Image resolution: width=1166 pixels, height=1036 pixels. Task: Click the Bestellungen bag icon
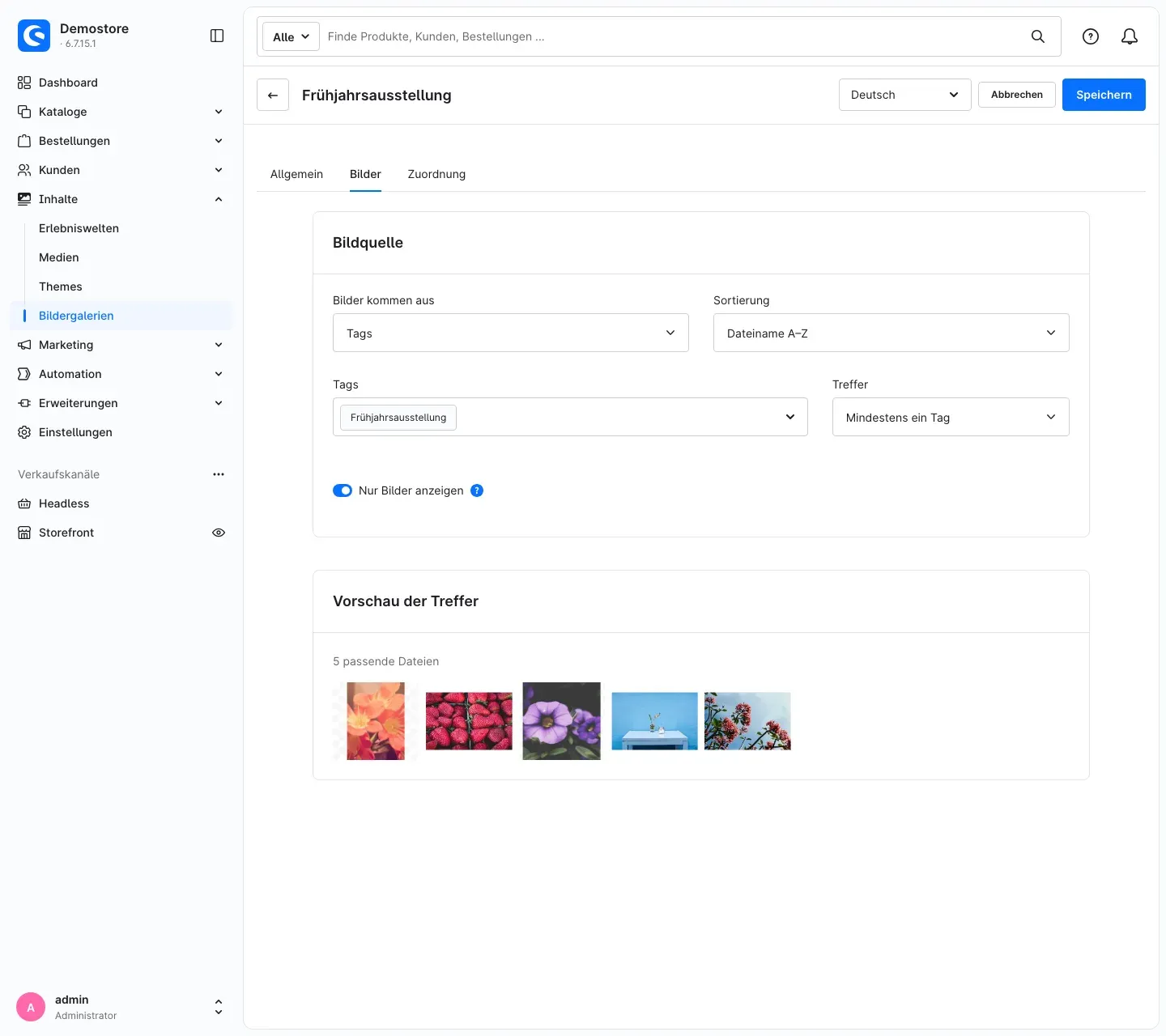pyautogui.click(x=24, y=141)
